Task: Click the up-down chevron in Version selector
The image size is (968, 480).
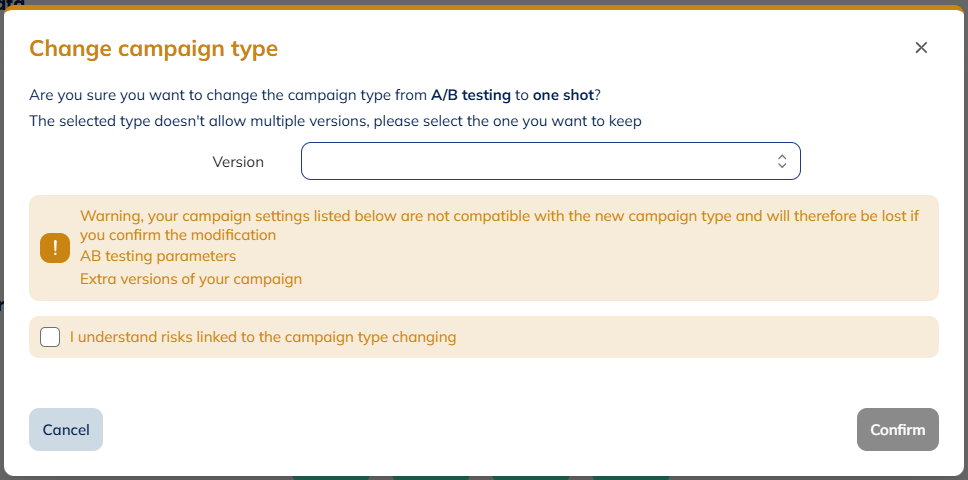Action: tap(782, 161)
